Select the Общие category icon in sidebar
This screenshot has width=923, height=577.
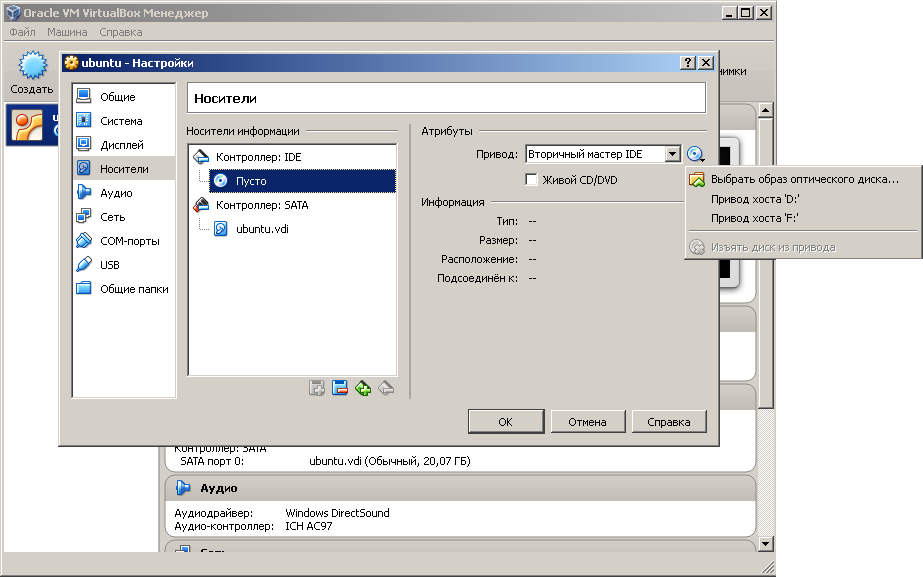84,96
